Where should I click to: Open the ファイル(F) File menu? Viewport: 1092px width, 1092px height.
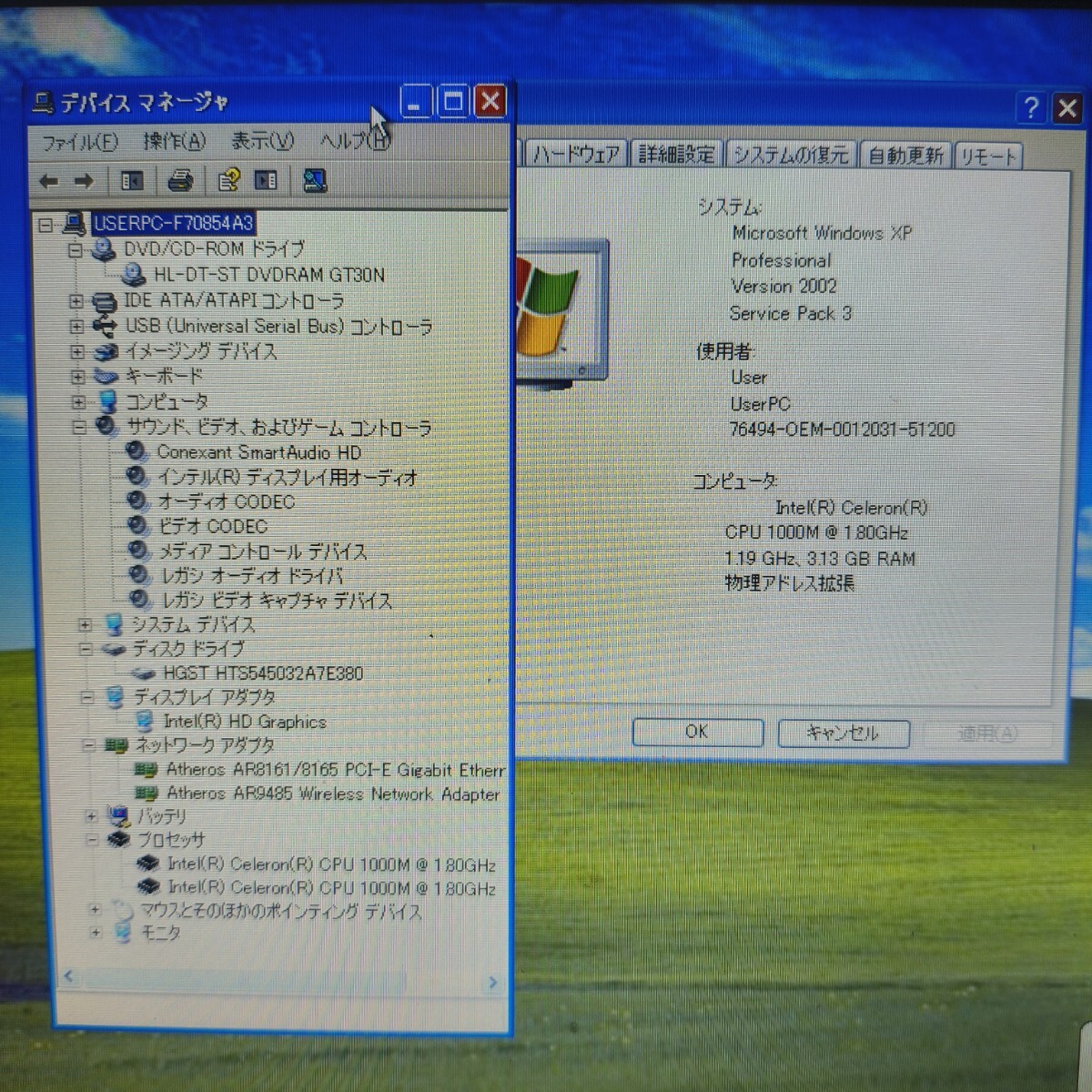point(80,142)
